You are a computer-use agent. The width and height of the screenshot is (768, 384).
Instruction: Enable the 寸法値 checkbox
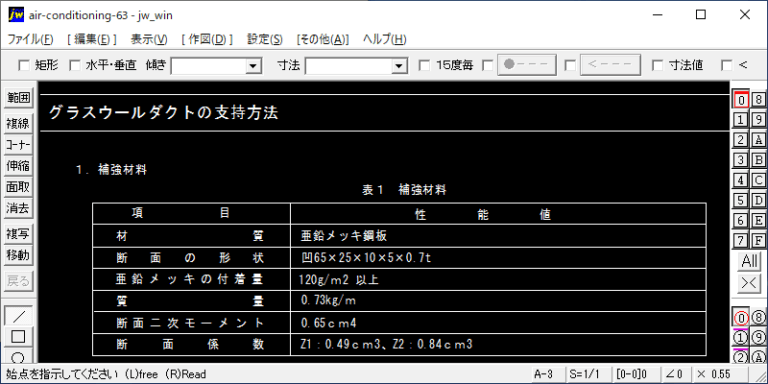658,65
